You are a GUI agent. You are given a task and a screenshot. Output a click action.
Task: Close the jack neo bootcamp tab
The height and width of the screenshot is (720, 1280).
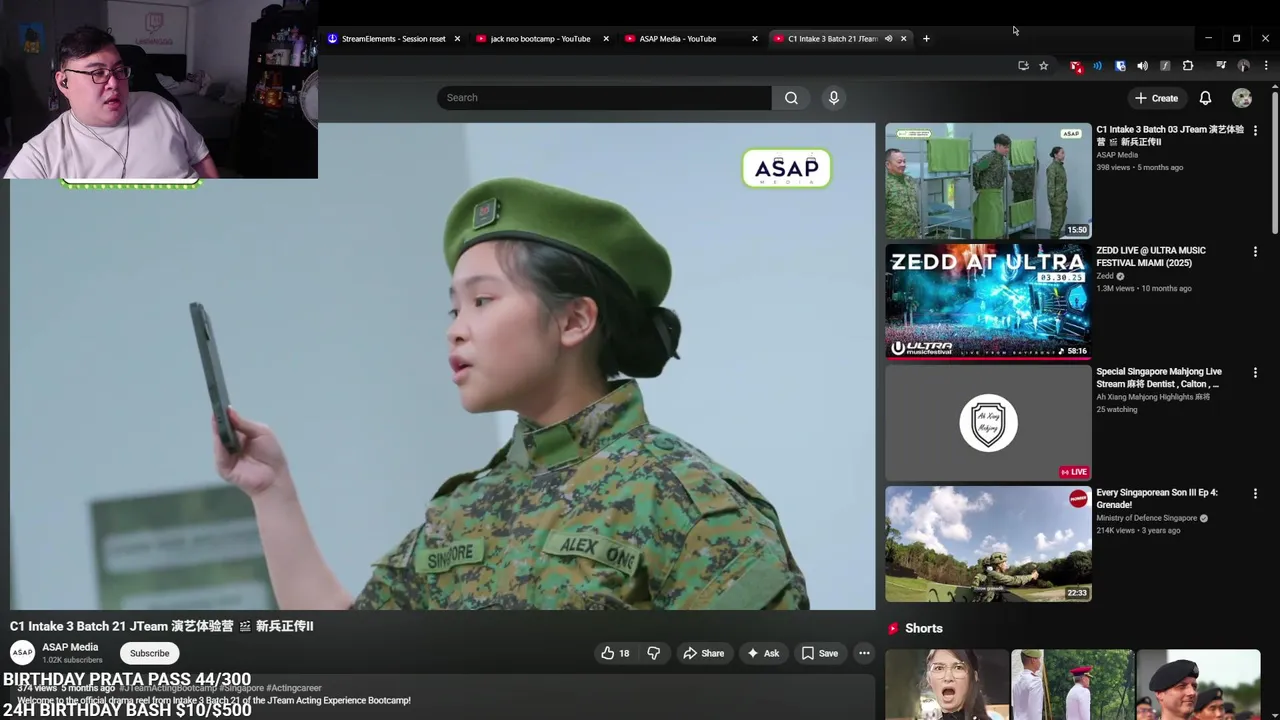coord(606,39)
